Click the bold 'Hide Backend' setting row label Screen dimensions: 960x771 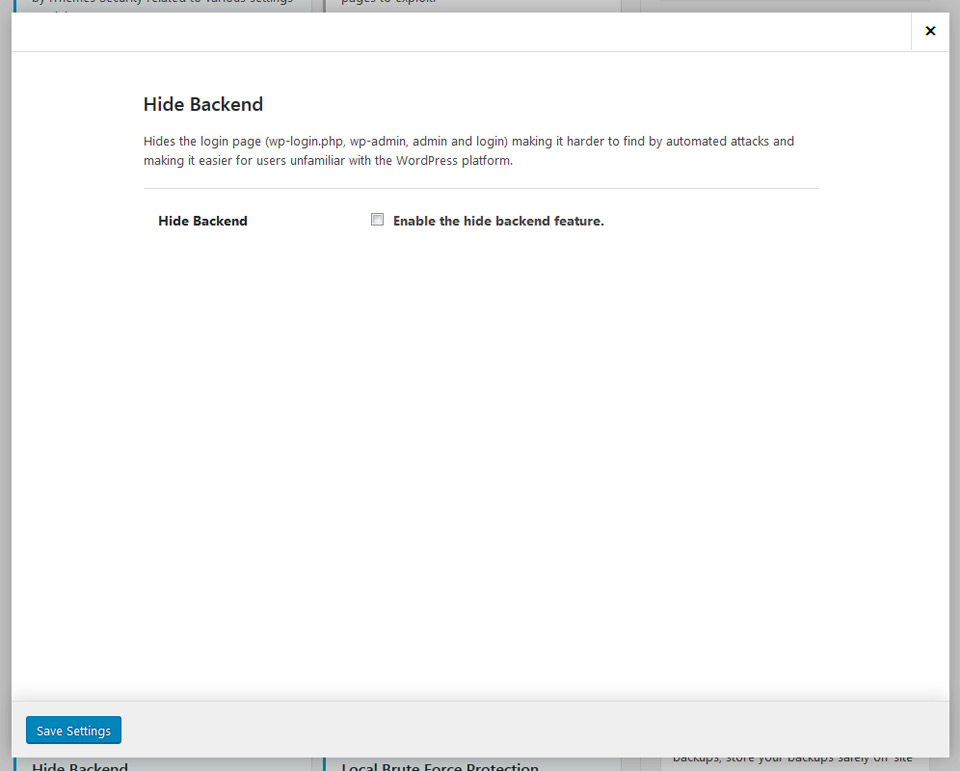coord(203,221)
